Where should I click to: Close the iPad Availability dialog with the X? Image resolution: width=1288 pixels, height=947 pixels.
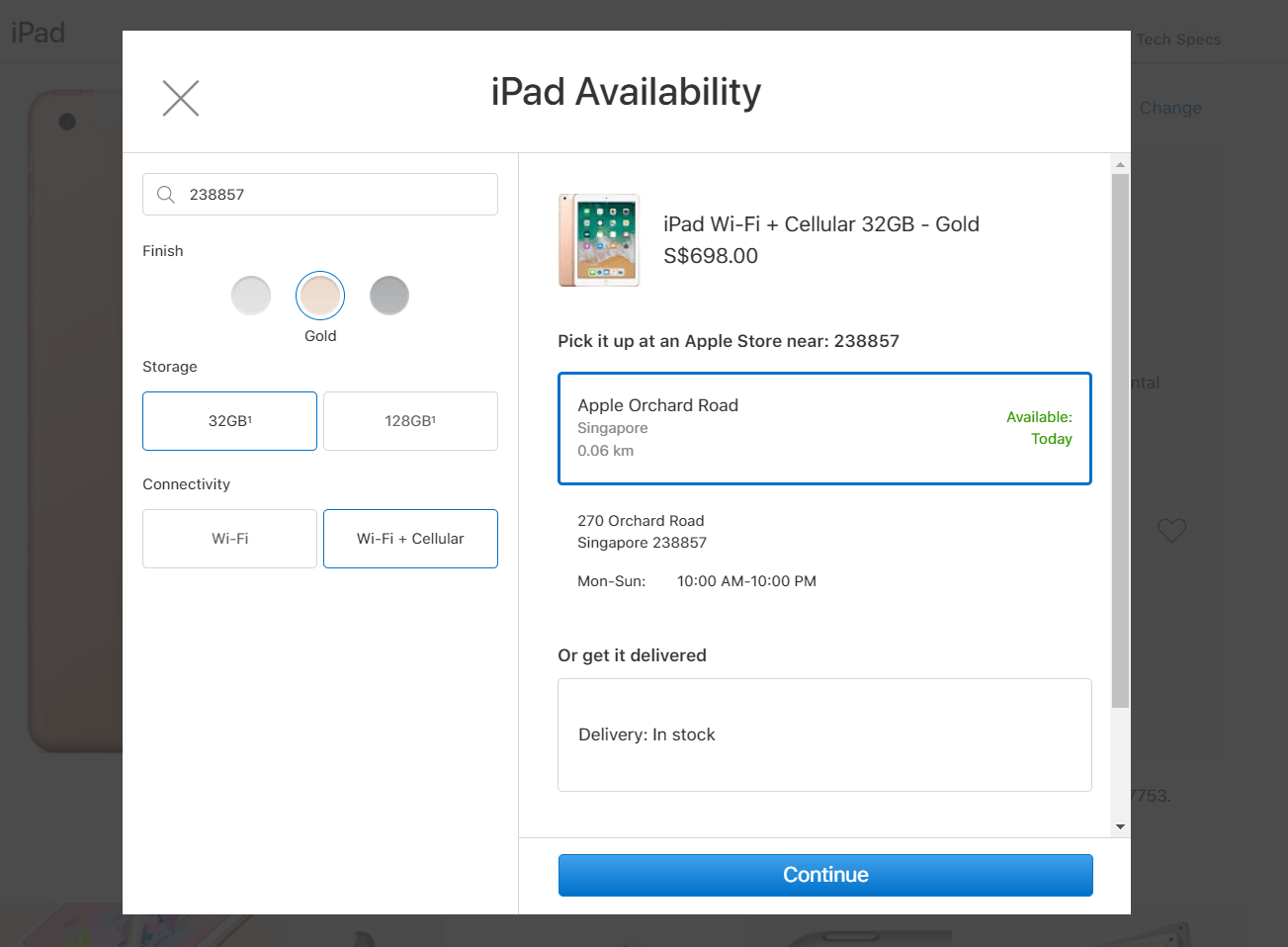[x=180, y=98]
